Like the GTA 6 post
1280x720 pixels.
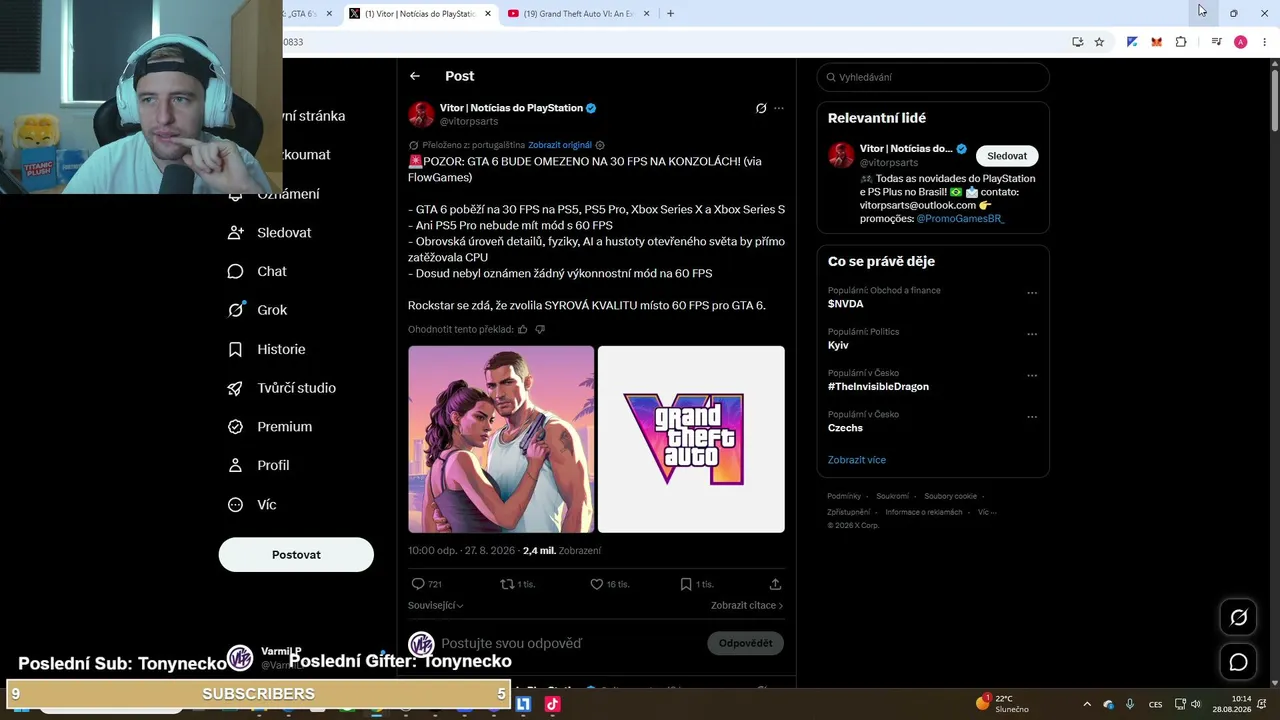pyautogui.click(x=597, y=584)
